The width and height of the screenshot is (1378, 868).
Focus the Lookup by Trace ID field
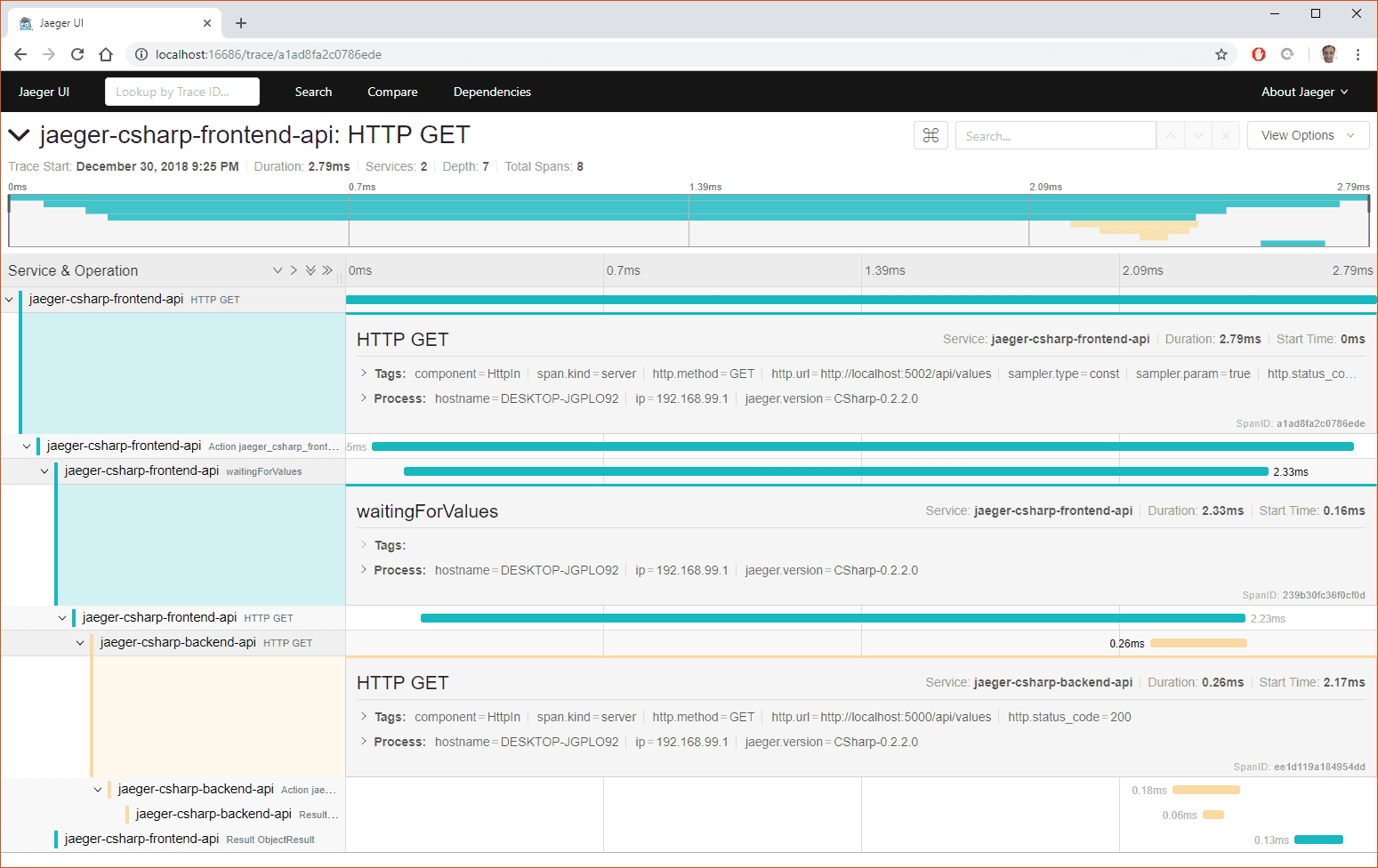pyautogui.click(x=182, y=92)
